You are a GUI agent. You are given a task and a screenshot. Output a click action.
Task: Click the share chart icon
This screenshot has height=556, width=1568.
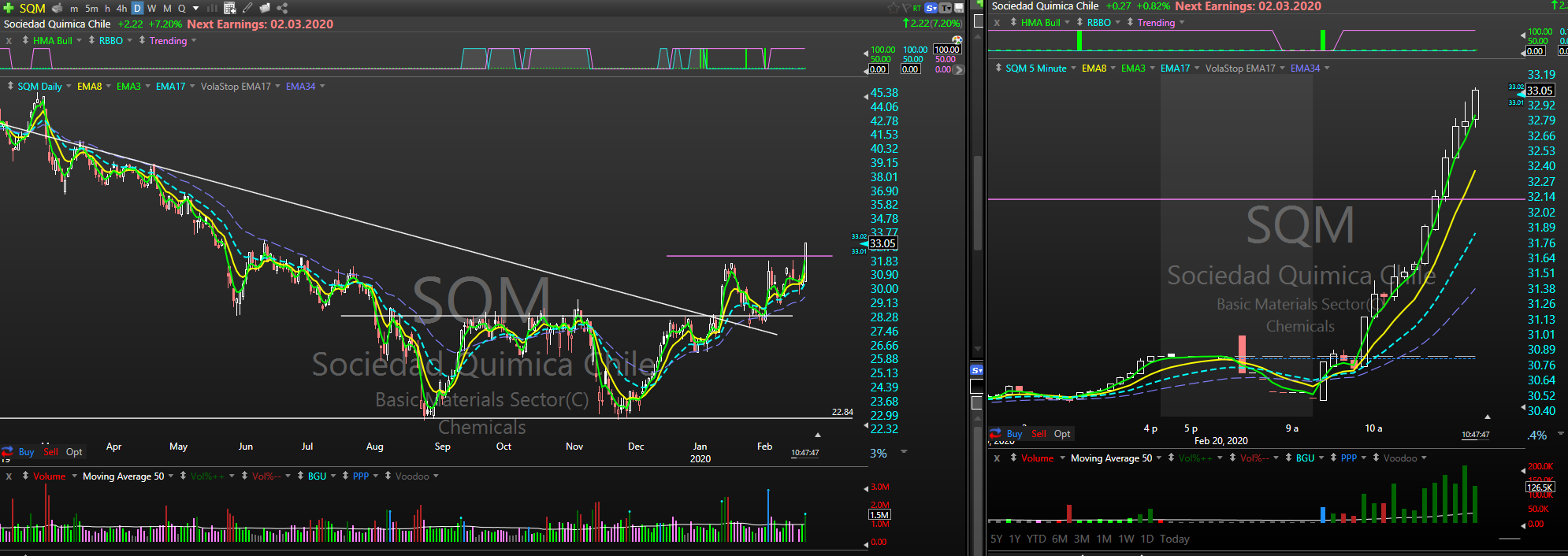pos(282,8)
